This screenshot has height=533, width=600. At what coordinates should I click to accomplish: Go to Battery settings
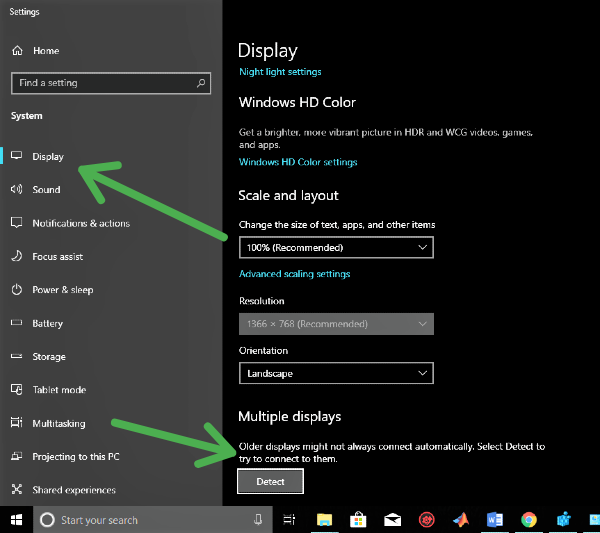[47, 323]
